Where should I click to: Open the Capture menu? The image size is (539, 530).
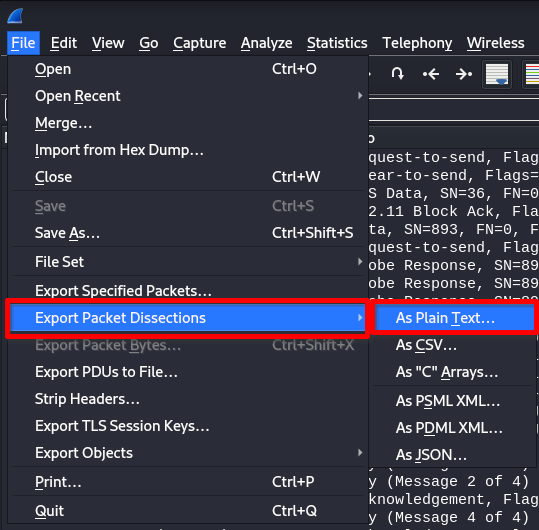pyautogui.click(x=199, y=43)
